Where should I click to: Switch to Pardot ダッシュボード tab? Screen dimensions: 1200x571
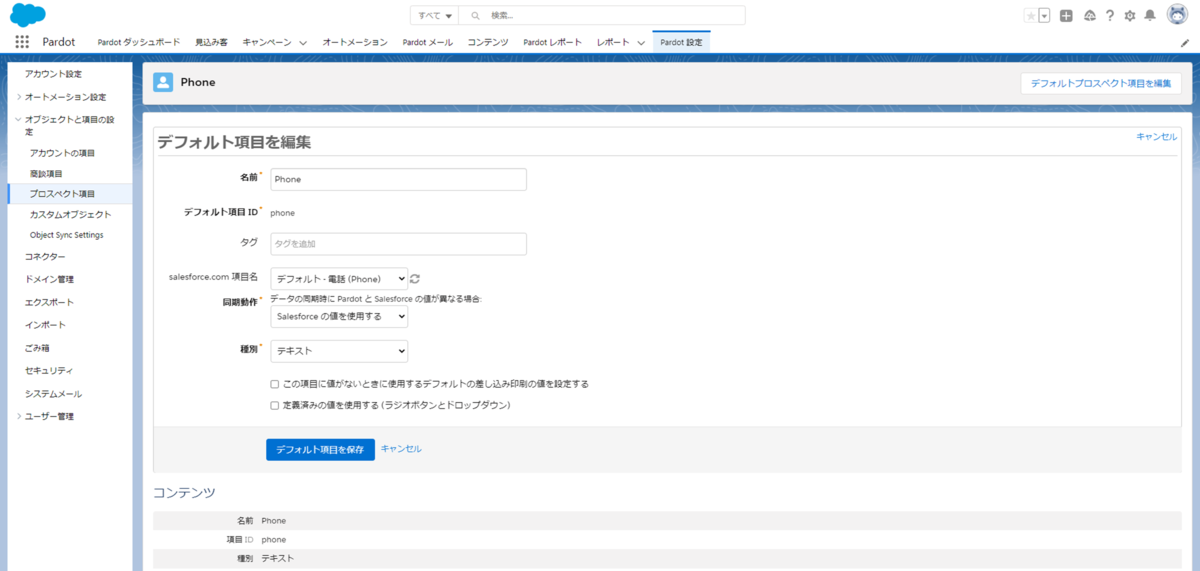[139, 42]
